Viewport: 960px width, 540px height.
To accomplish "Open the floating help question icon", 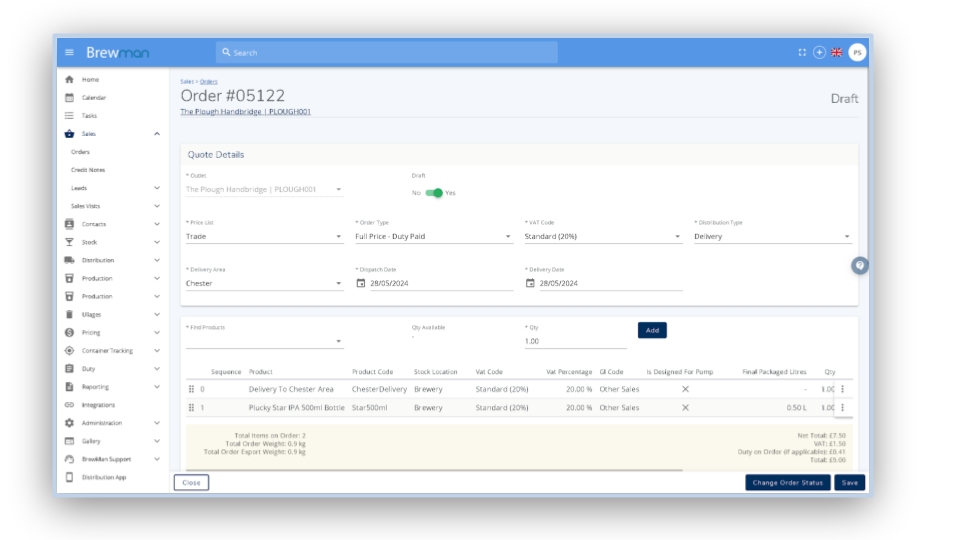I will 860,265.
